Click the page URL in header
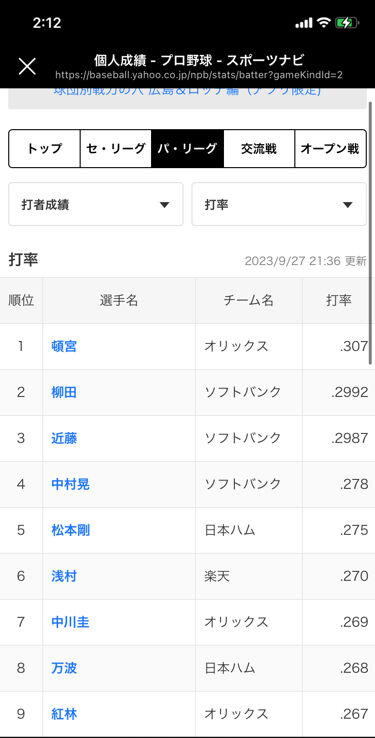Viewport: 375px width, 738px height. (199, 75)
